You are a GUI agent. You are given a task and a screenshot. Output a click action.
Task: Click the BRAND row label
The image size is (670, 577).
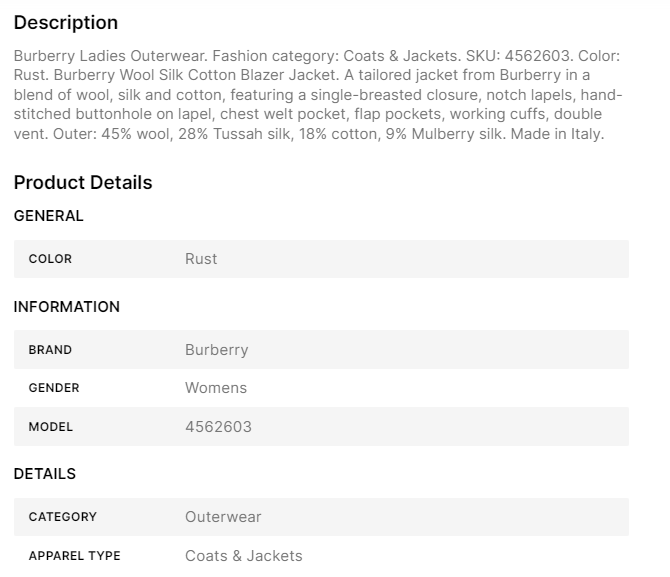tap(50, 350)
